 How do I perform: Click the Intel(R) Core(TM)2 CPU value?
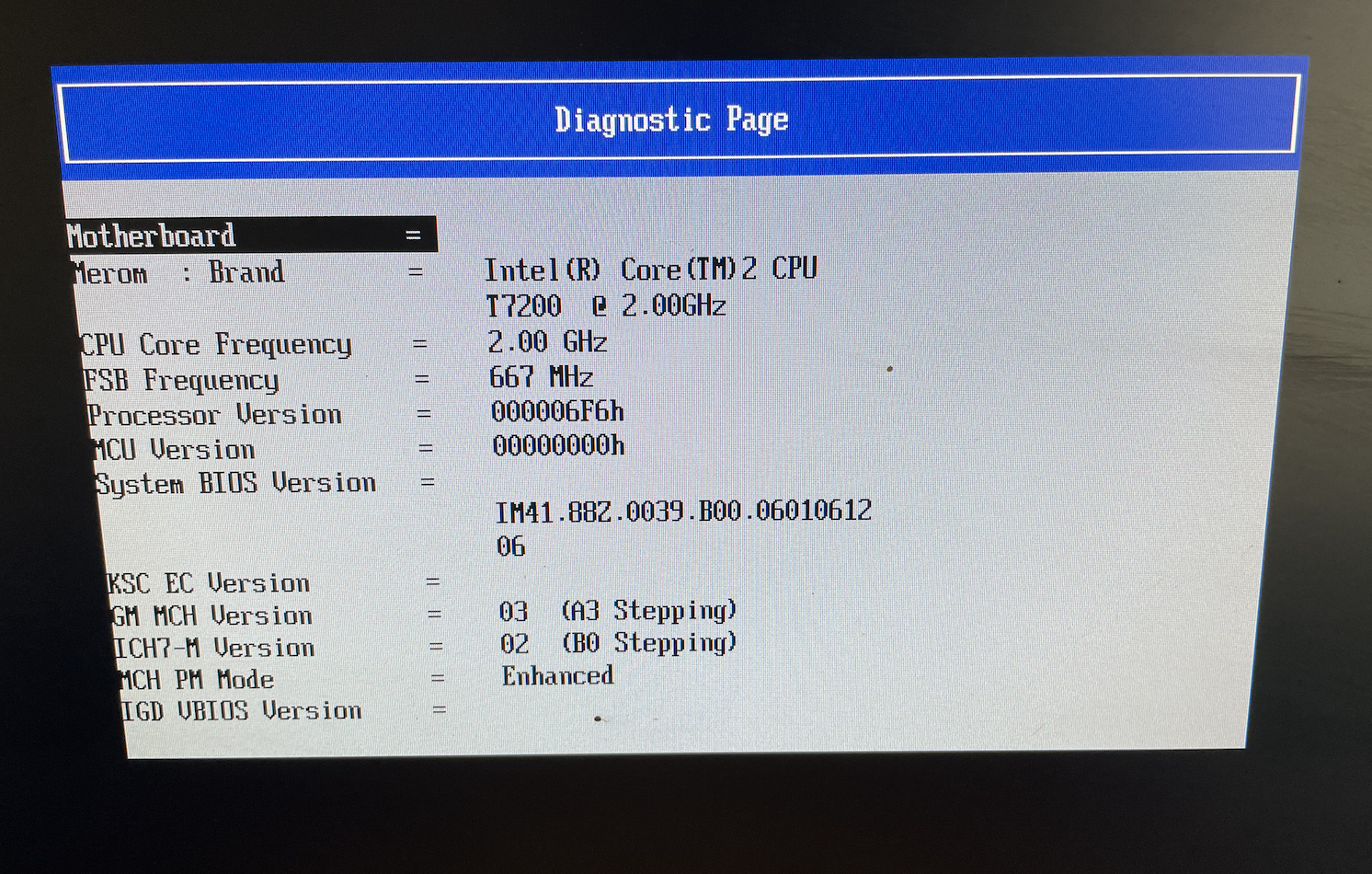[x=650, y=270]
